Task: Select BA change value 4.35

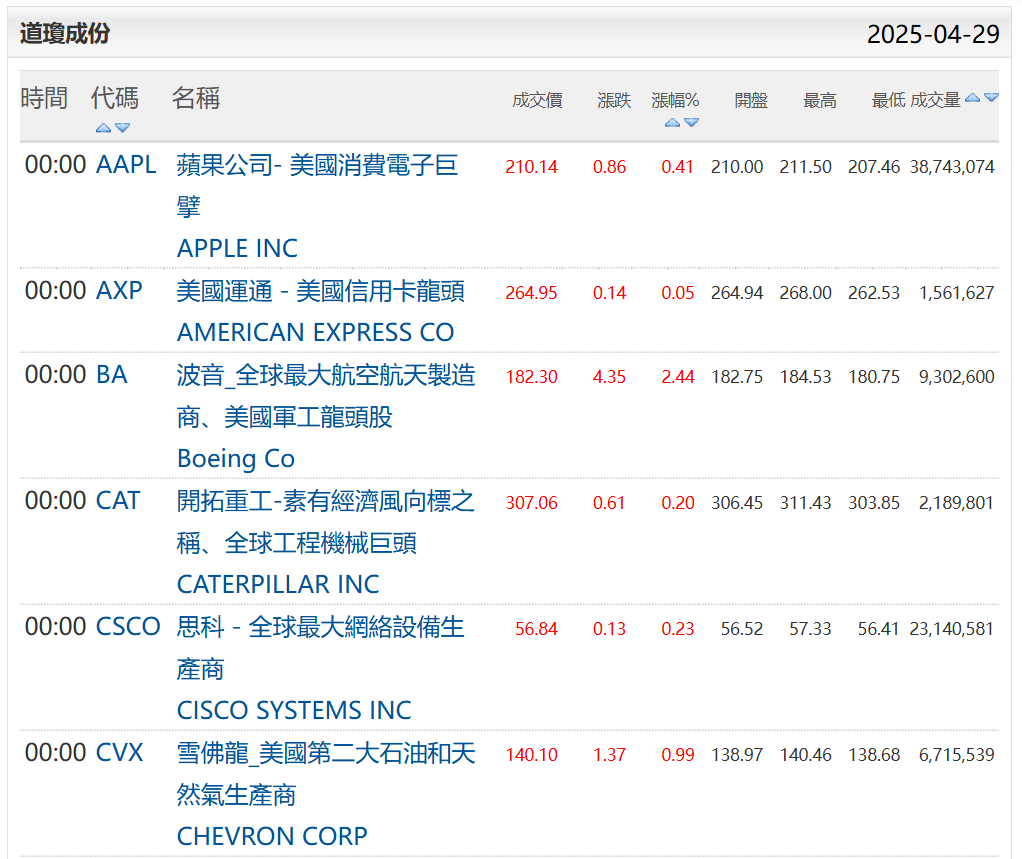Action: [x=609, y=377]
